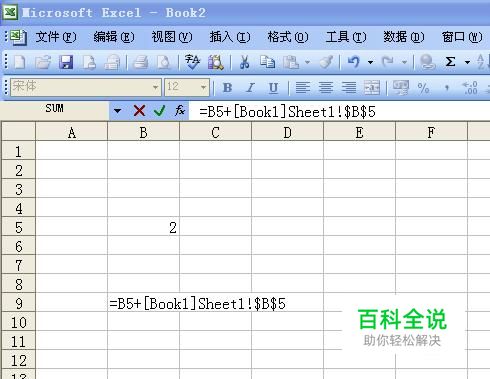Select column D header
This screenshot has width=490, height=379.
[x=287, y=133]
